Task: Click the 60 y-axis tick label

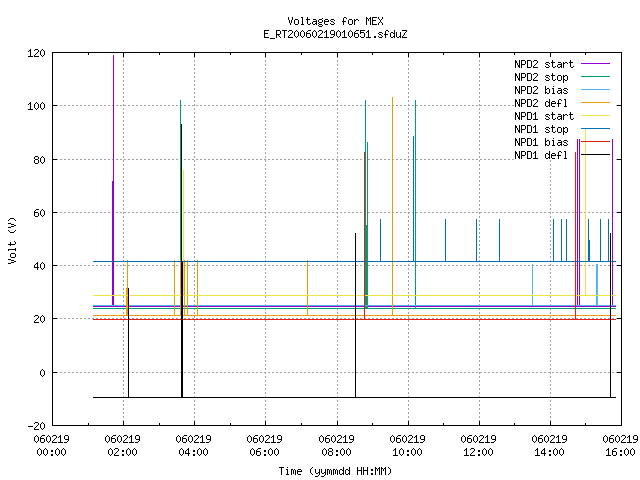Action: coord(39,213)
